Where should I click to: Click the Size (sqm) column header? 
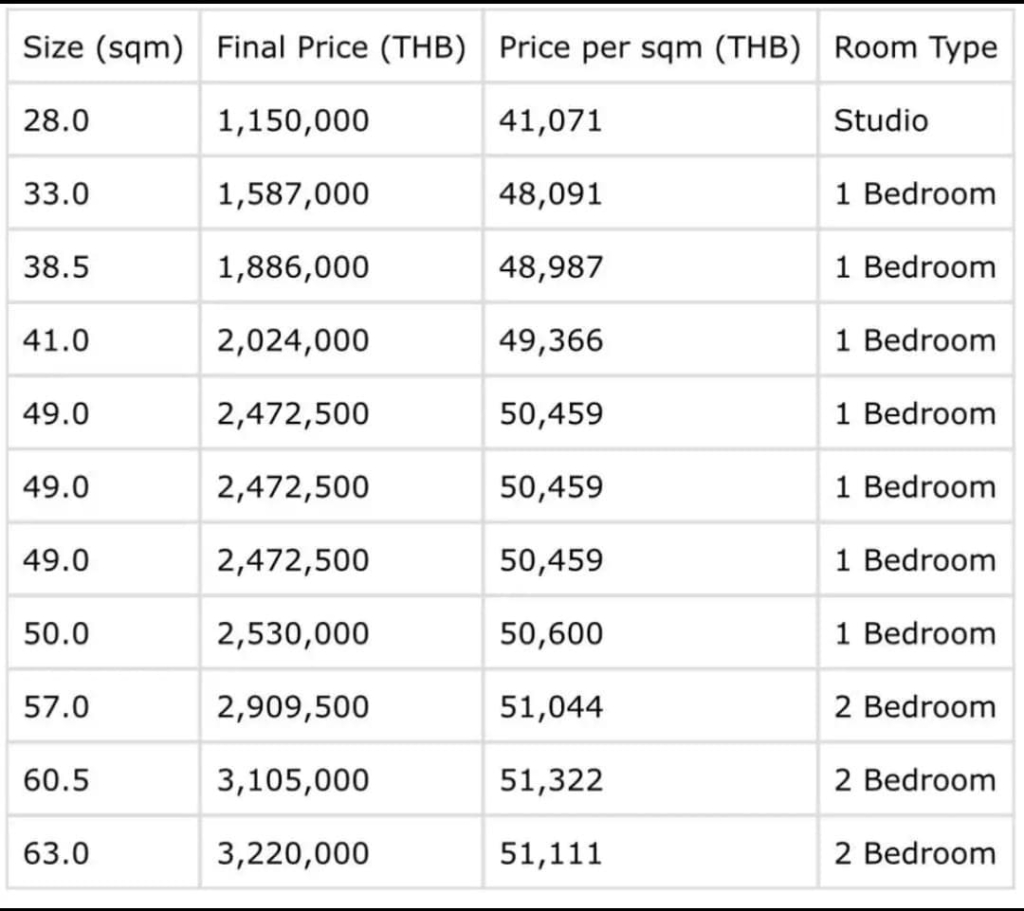tap(103, 48)
